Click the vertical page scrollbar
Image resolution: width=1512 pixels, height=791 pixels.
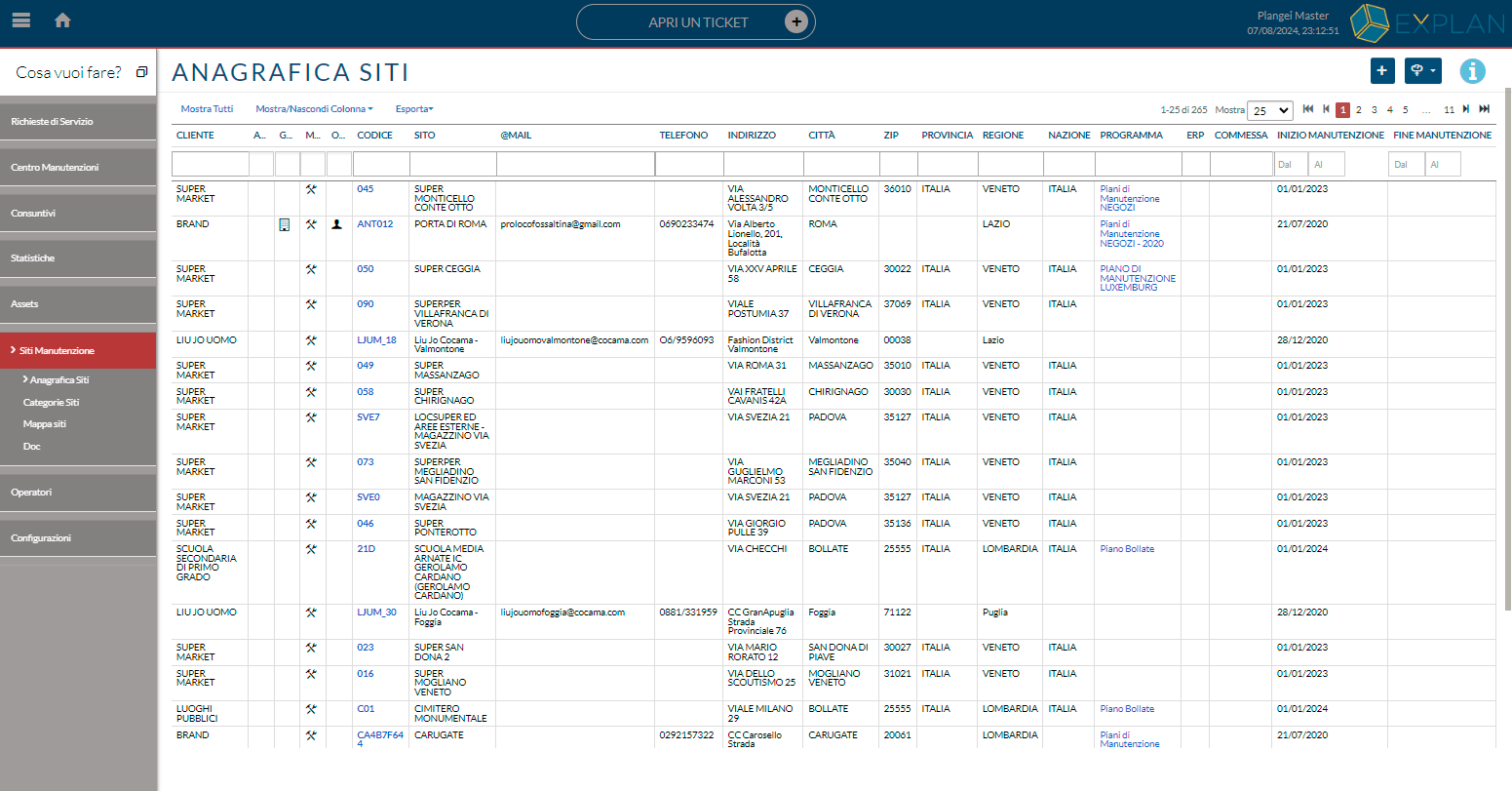click(1507, 351)
